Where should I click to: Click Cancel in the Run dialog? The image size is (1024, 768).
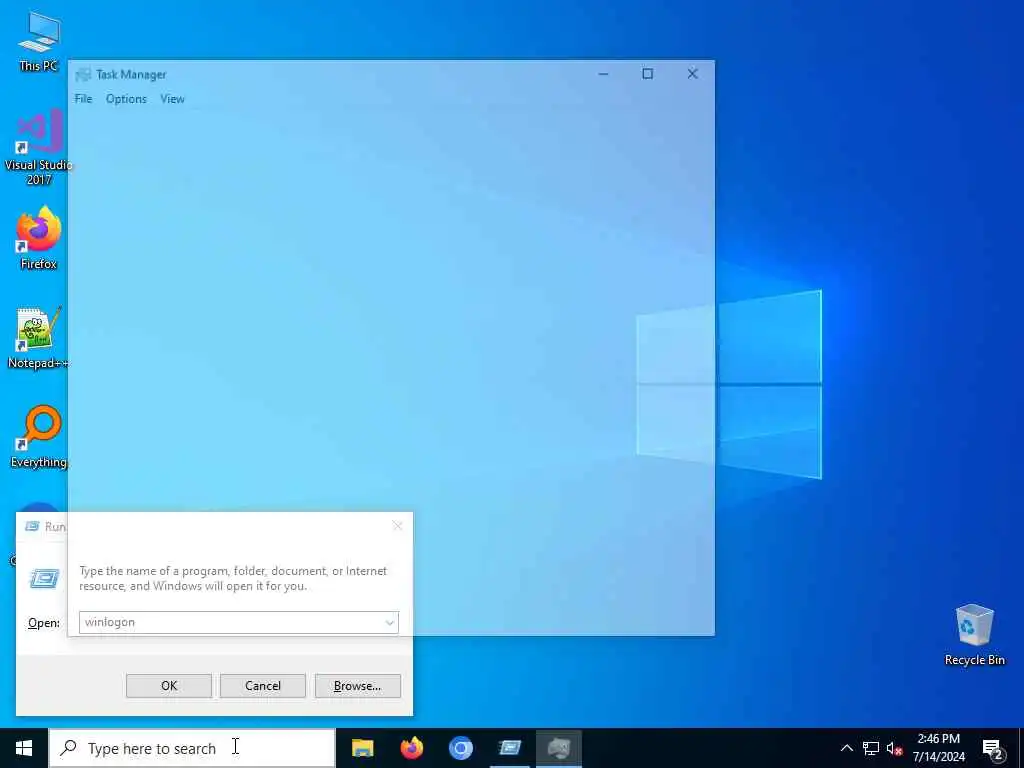[263, 686]
